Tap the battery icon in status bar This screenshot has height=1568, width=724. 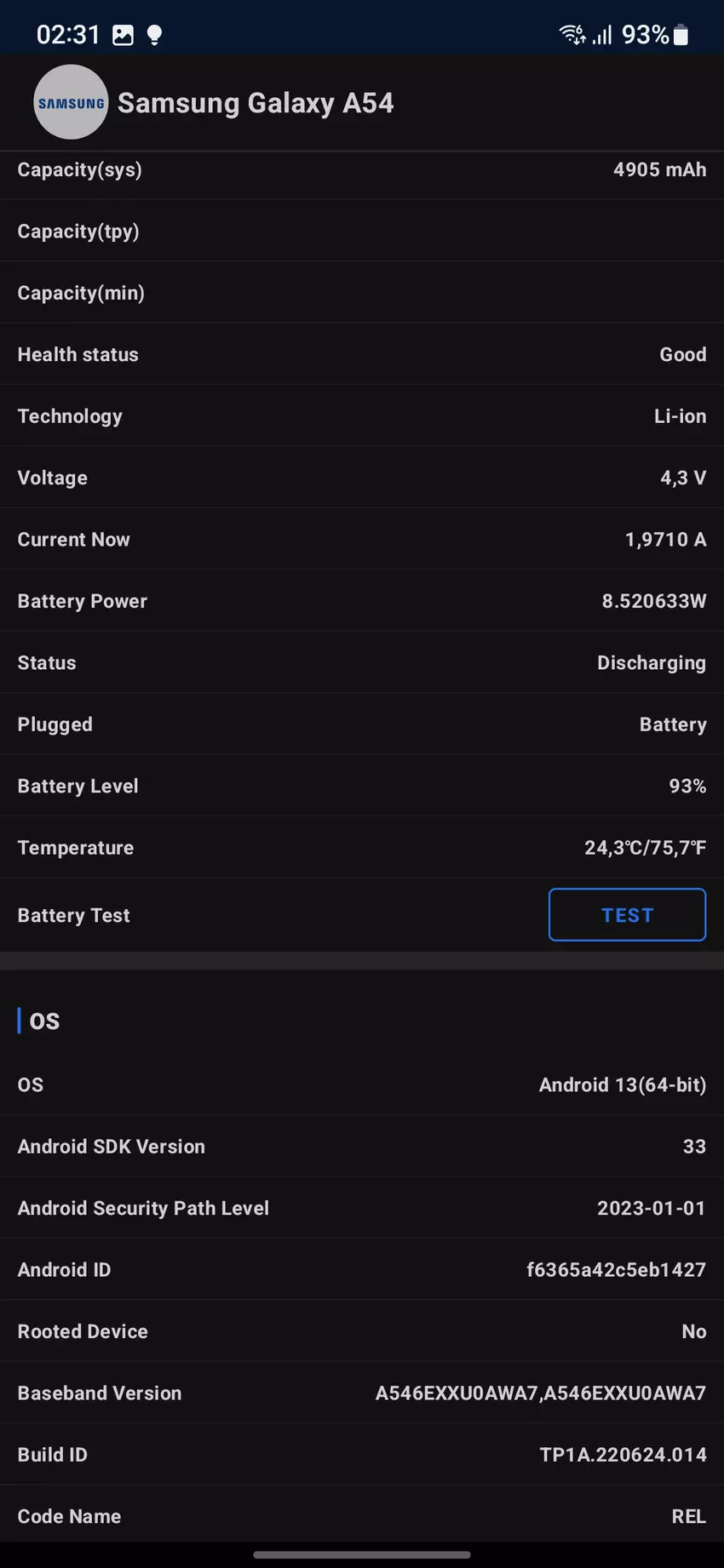click(x=681, y=35)
